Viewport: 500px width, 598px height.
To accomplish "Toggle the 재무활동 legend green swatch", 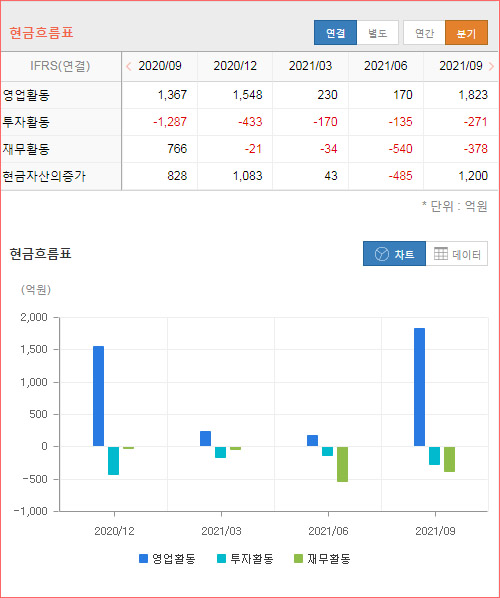I will pos(299,559).
